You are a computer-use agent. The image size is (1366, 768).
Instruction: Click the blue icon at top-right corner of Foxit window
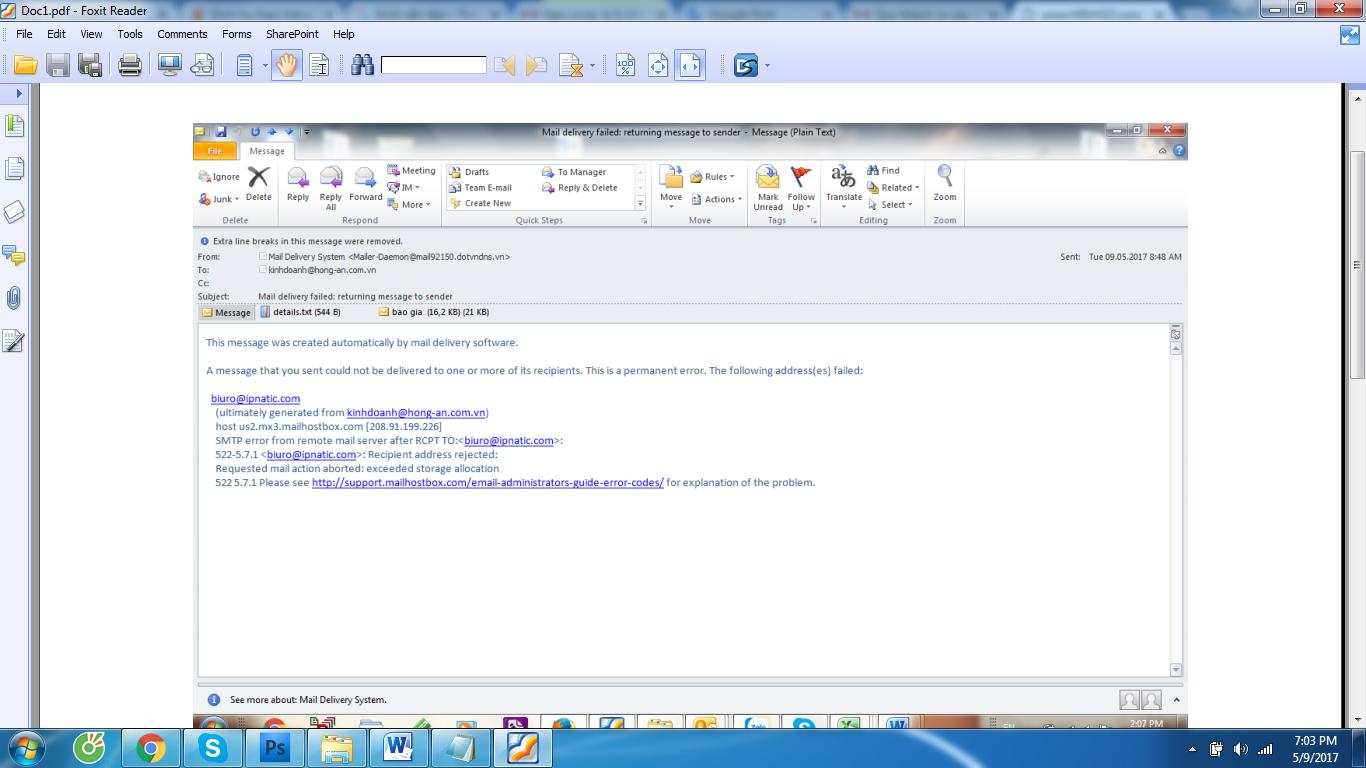1350,35
